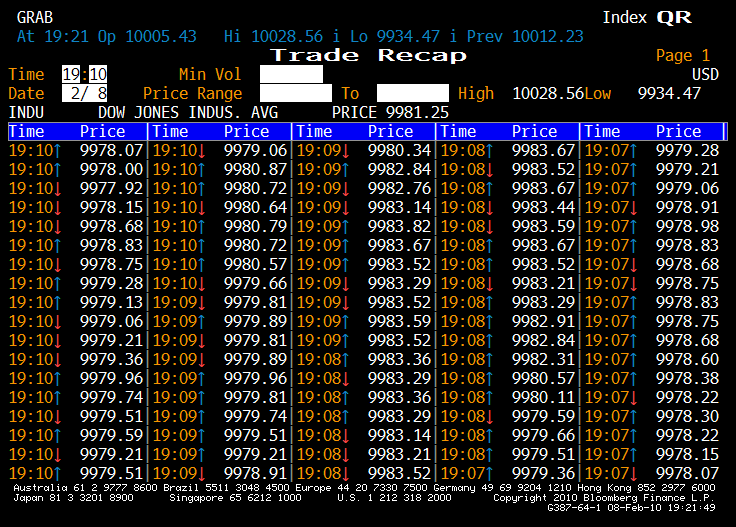Select the price 9979.13
736x527 pixels.
point(111,302)
